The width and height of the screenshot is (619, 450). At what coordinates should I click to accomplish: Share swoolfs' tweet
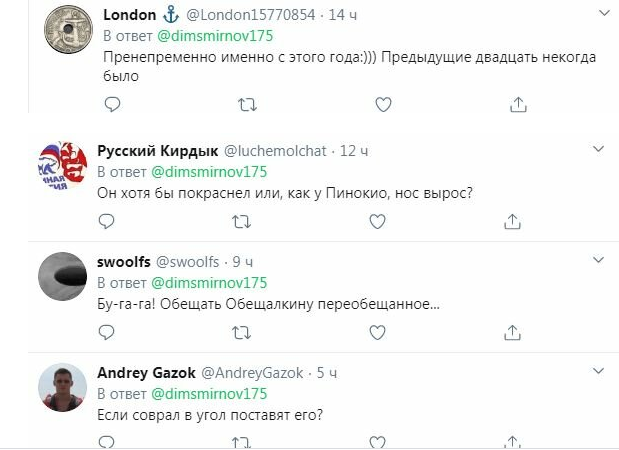514,331
